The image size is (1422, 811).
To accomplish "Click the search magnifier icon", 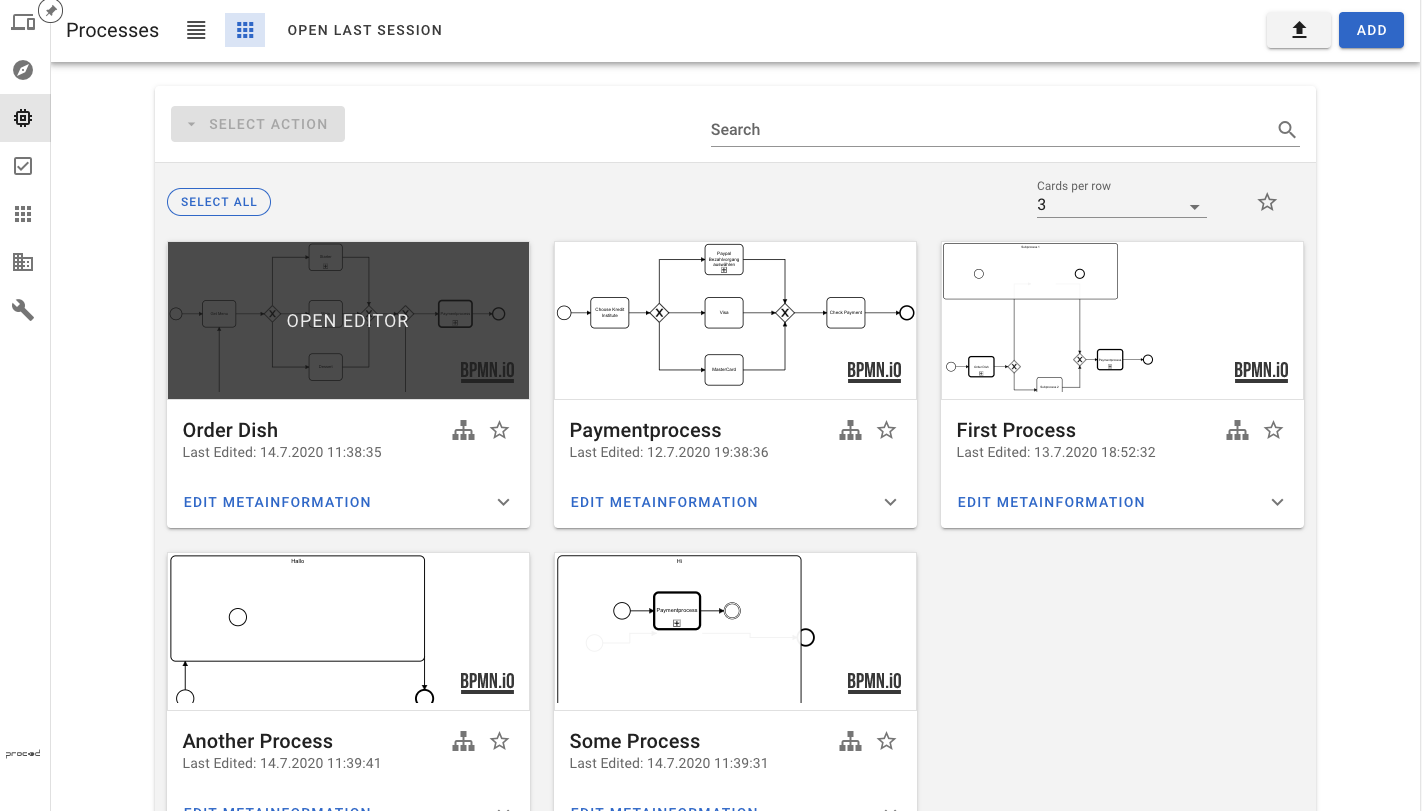I will [x=1287, y=129].
